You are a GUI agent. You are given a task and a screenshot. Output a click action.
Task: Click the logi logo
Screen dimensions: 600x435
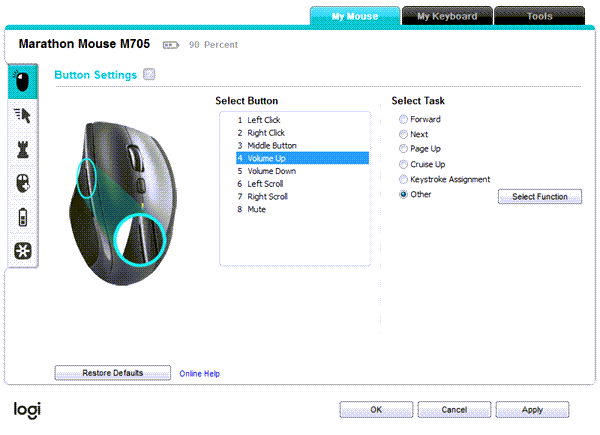pyautogui.click(x=27, y=410)
